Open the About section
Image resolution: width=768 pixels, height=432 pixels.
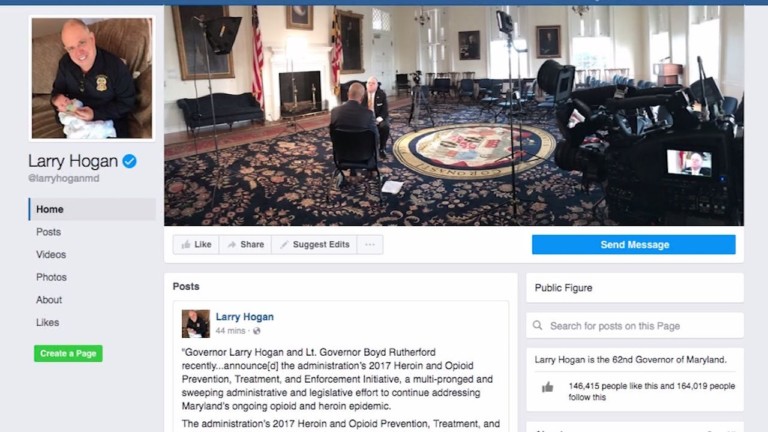coord(49,300)
